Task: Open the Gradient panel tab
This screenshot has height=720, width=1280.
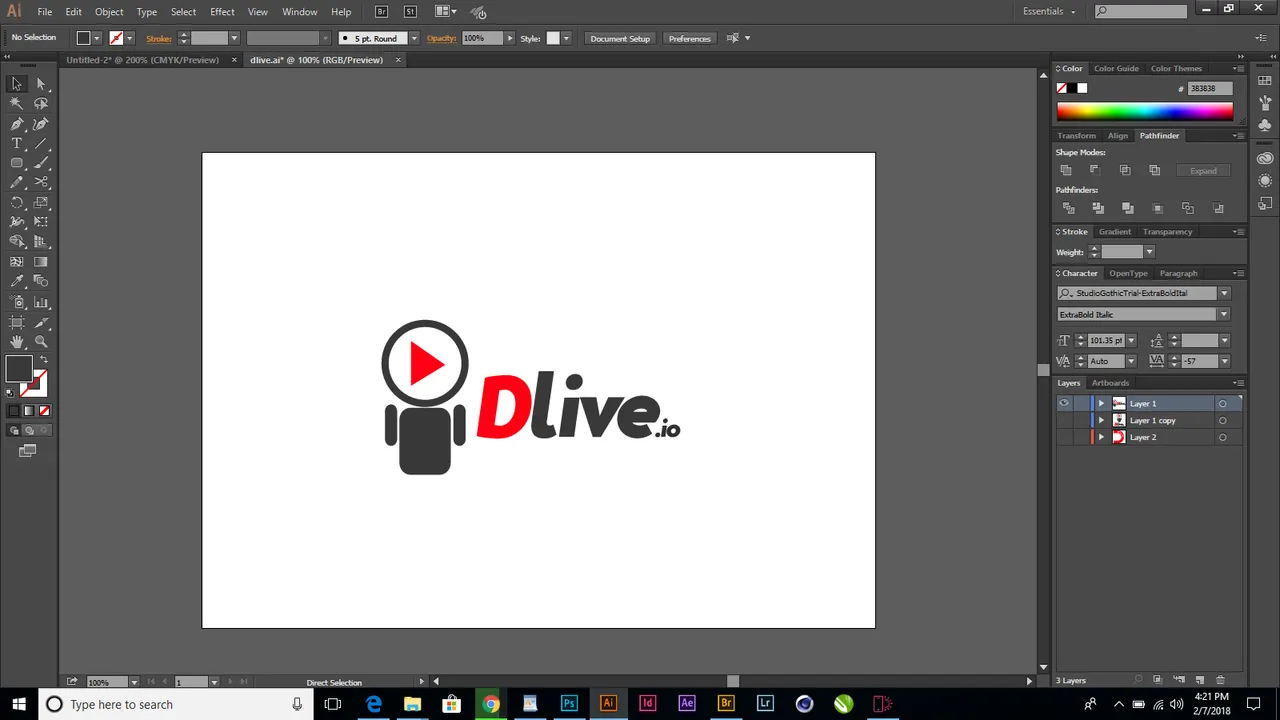Action: point(1114,231)
